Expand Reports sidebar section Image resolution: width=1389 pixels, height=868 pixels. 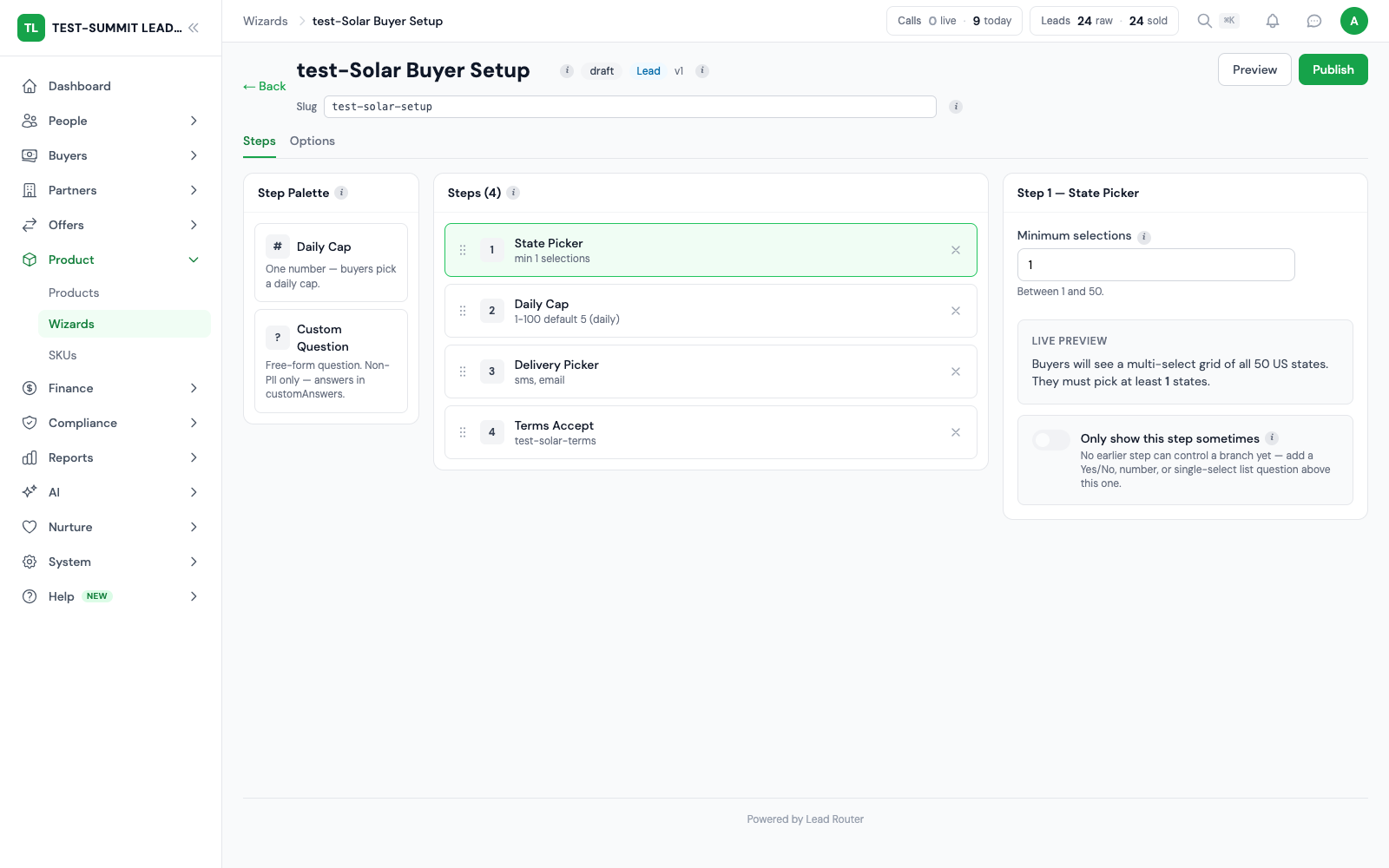(x=111, y=457)
